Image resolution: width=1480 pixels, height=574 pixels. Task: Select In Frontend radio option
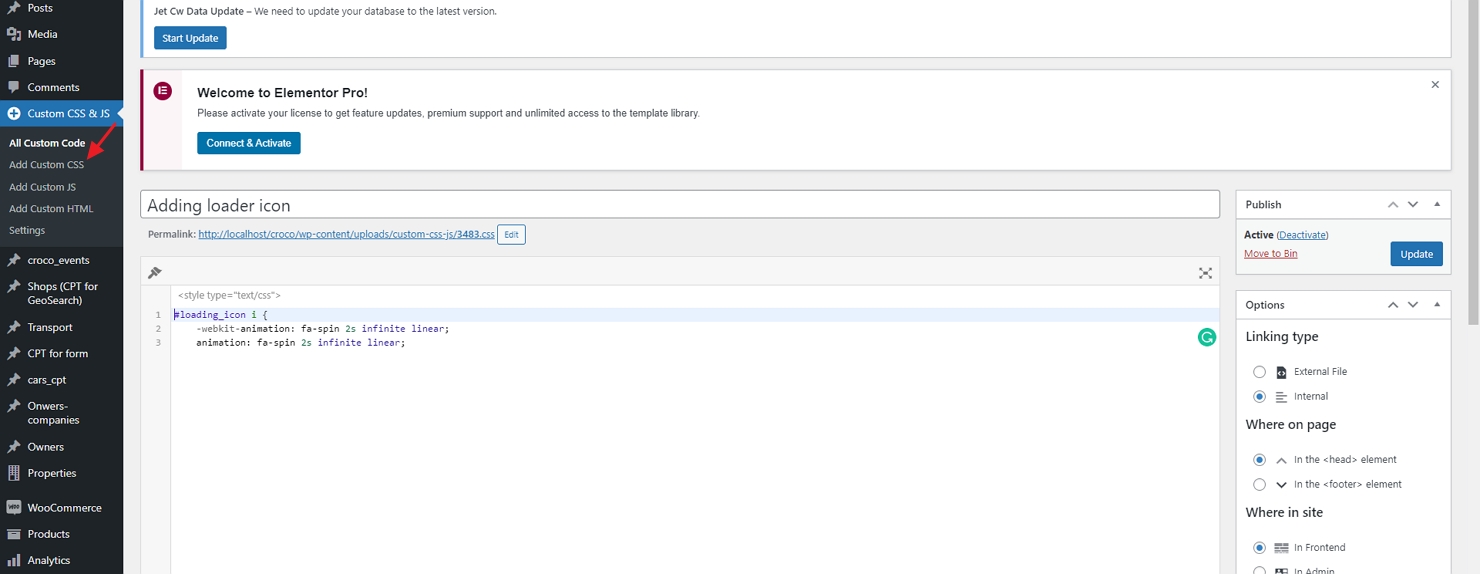[x=1260, y=548]
